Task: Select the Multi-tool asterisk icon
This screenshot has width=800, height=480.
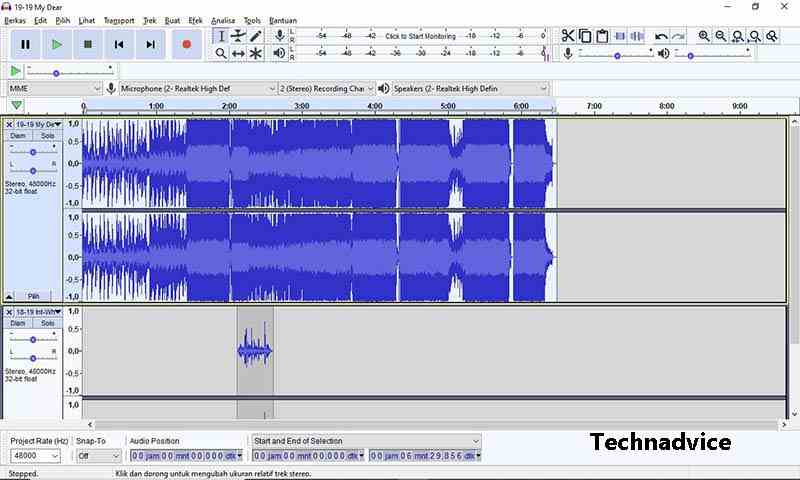Action: tap(256, 53)
